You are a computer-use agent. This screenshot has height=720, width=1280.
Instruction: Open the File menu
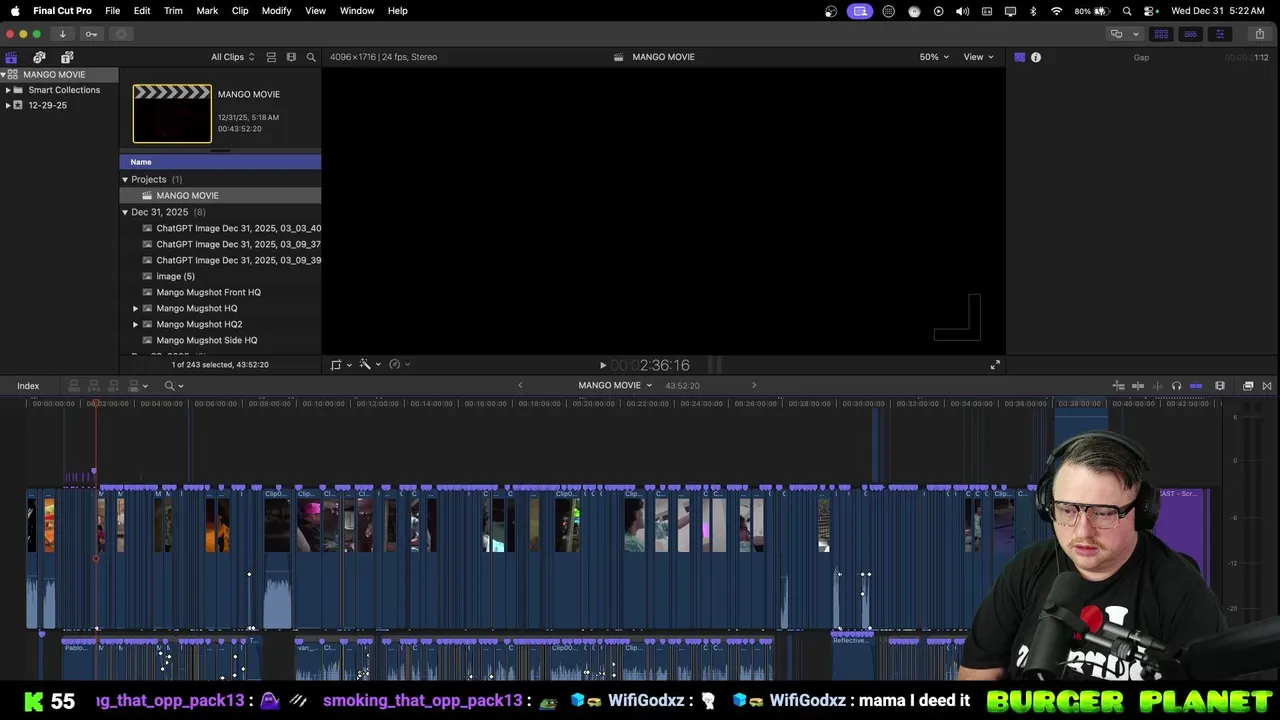113,11
